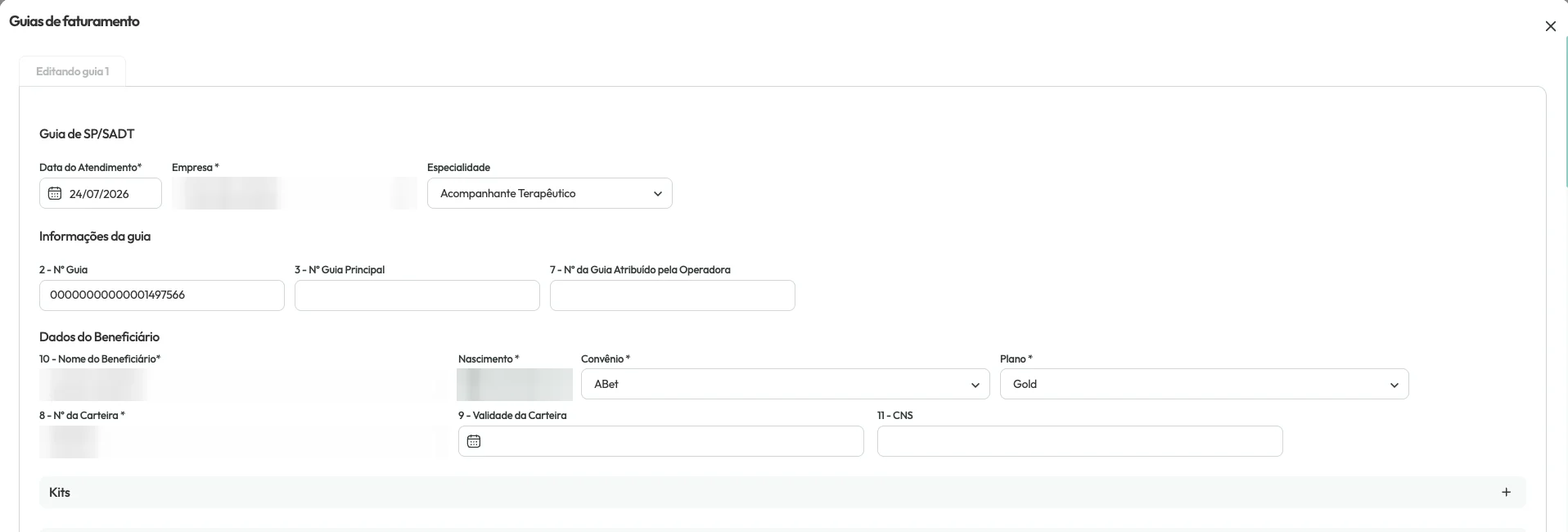Viewport: 1568px width, 532px height.
Task: Click the Nome do Beneficiário field
Action: click(244, 385)
